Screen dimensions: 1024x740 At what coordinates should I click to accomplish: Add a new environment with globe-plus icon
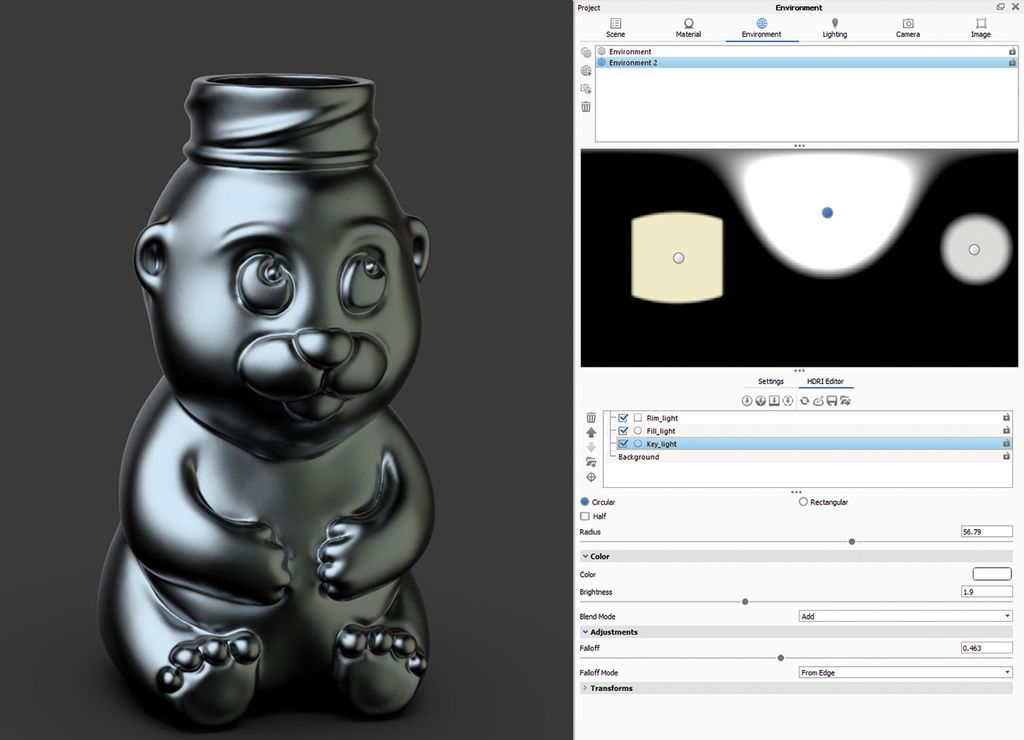[585, 70]
